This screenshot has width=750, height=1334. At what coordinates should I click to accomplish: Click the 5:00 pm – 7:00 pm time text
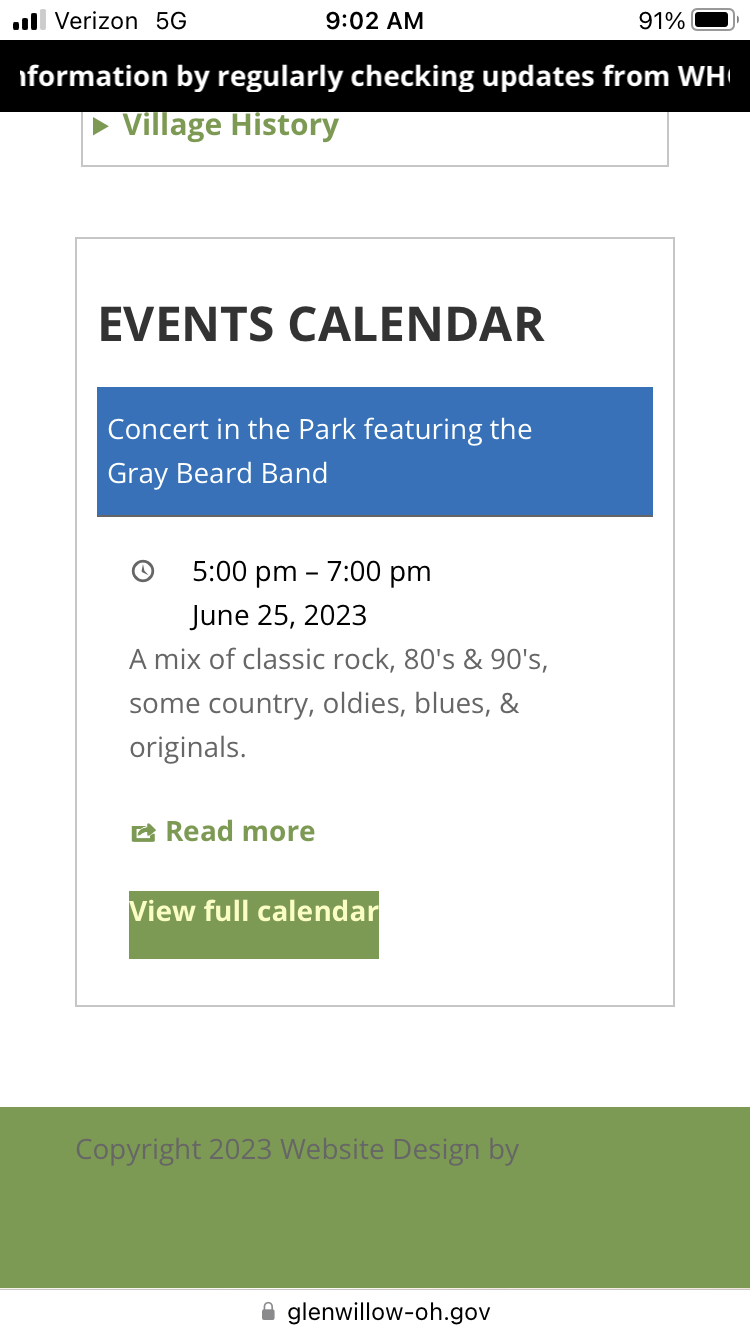point(311,571)
